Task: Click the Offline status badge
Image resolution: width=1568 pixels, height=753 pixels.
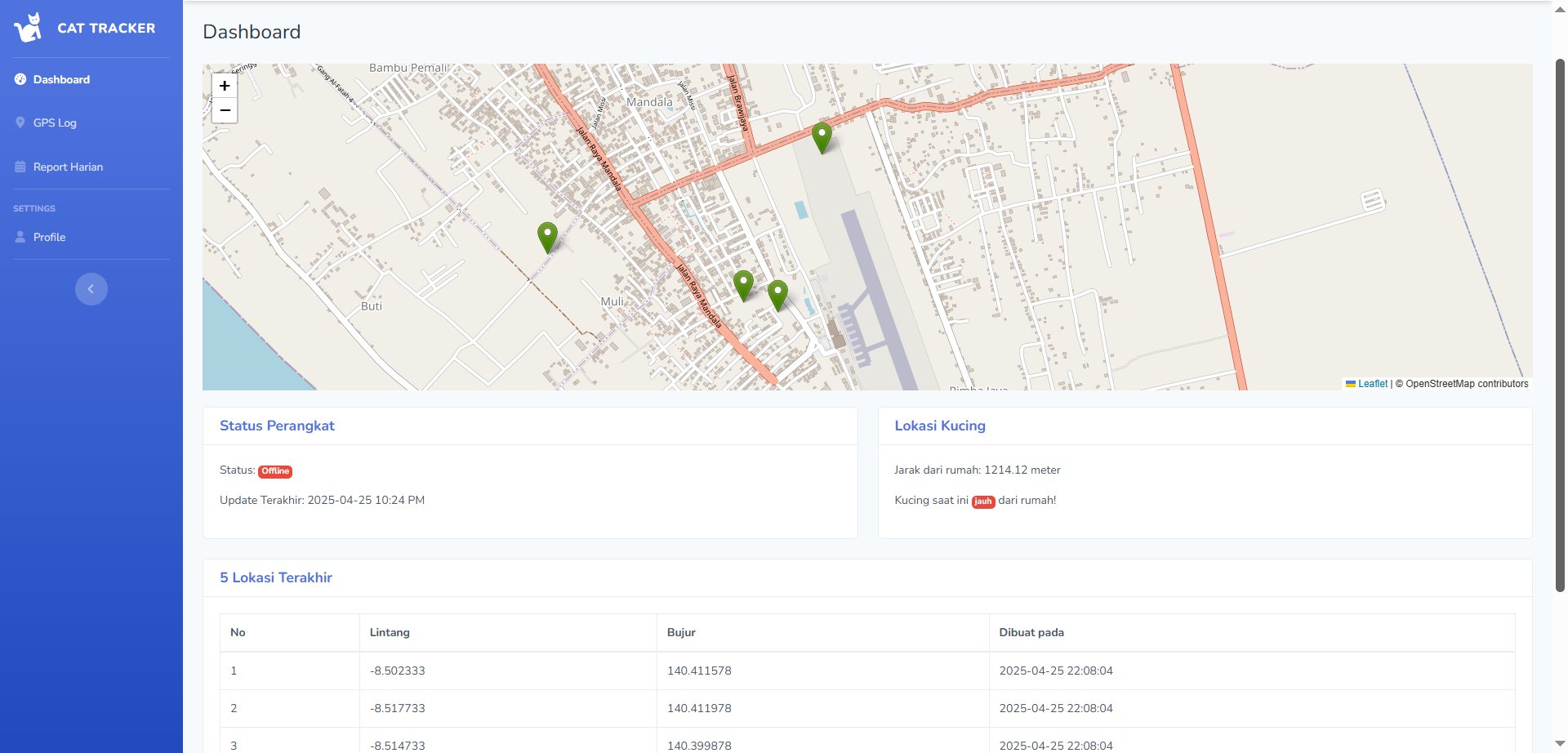Action: tap(275, 471)
